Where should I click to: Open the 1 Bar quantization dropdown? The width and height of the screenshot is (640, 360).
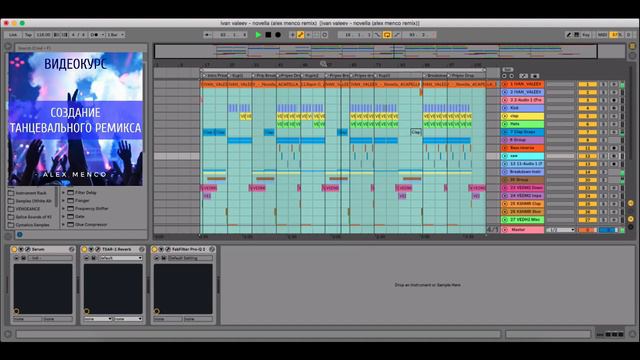tap(116, 35)
